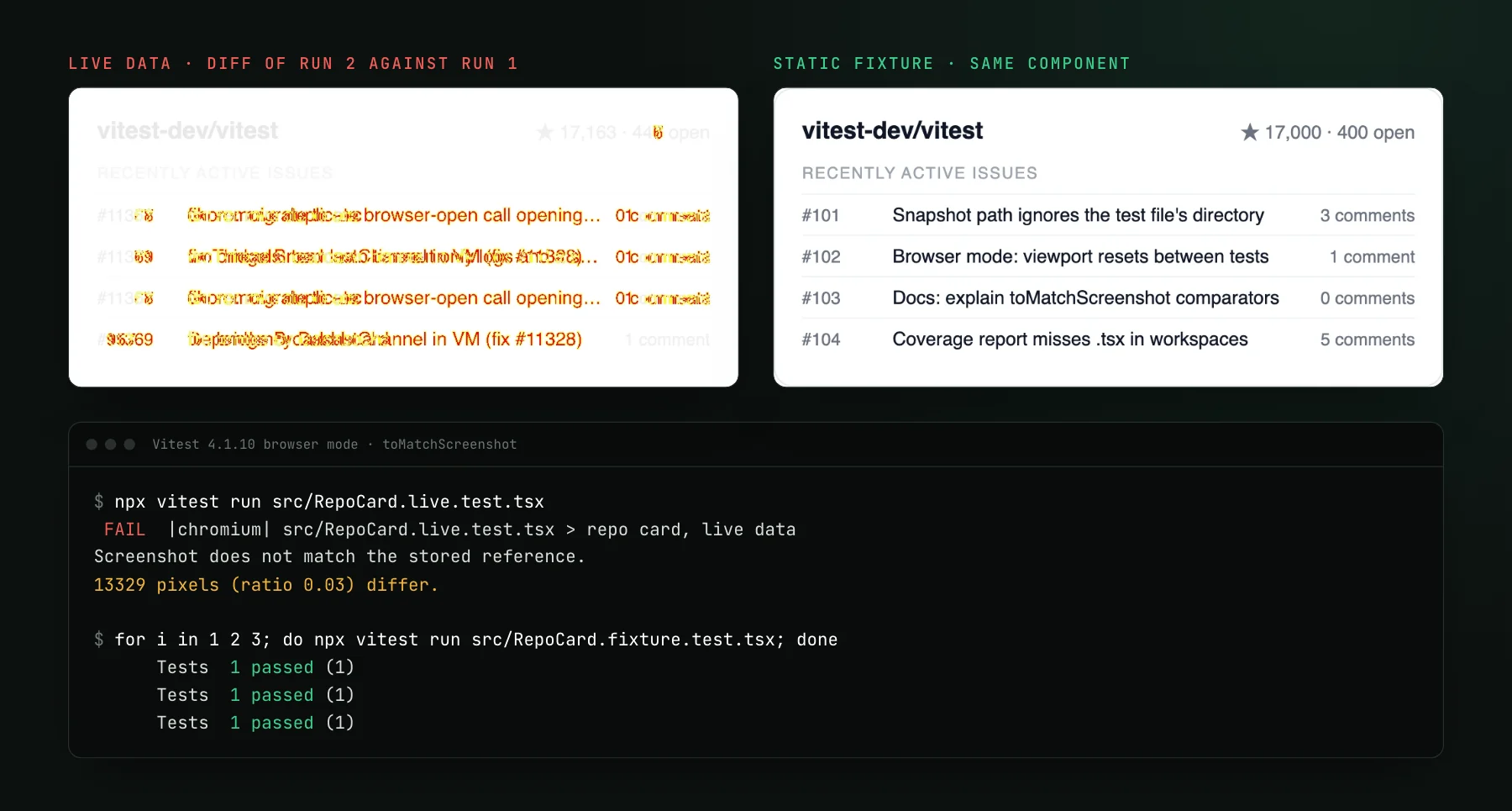The image size is (1512, 811).
Task: Click the red FAIL label in terminal
Action: (x=124, y=529)
